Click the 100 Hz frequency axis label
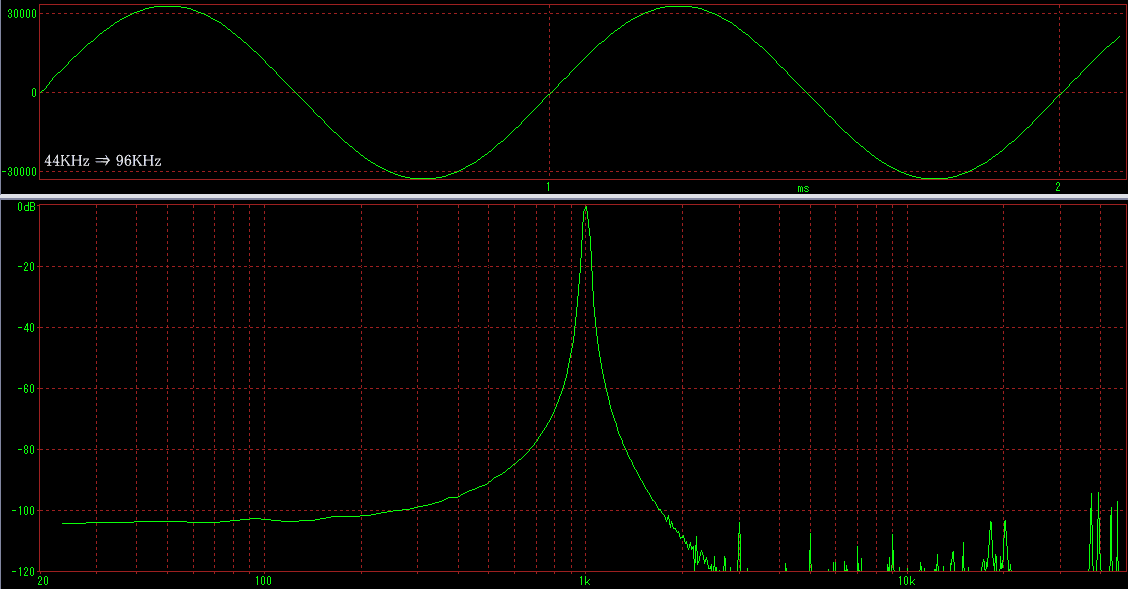 click(x=263, y=581)
